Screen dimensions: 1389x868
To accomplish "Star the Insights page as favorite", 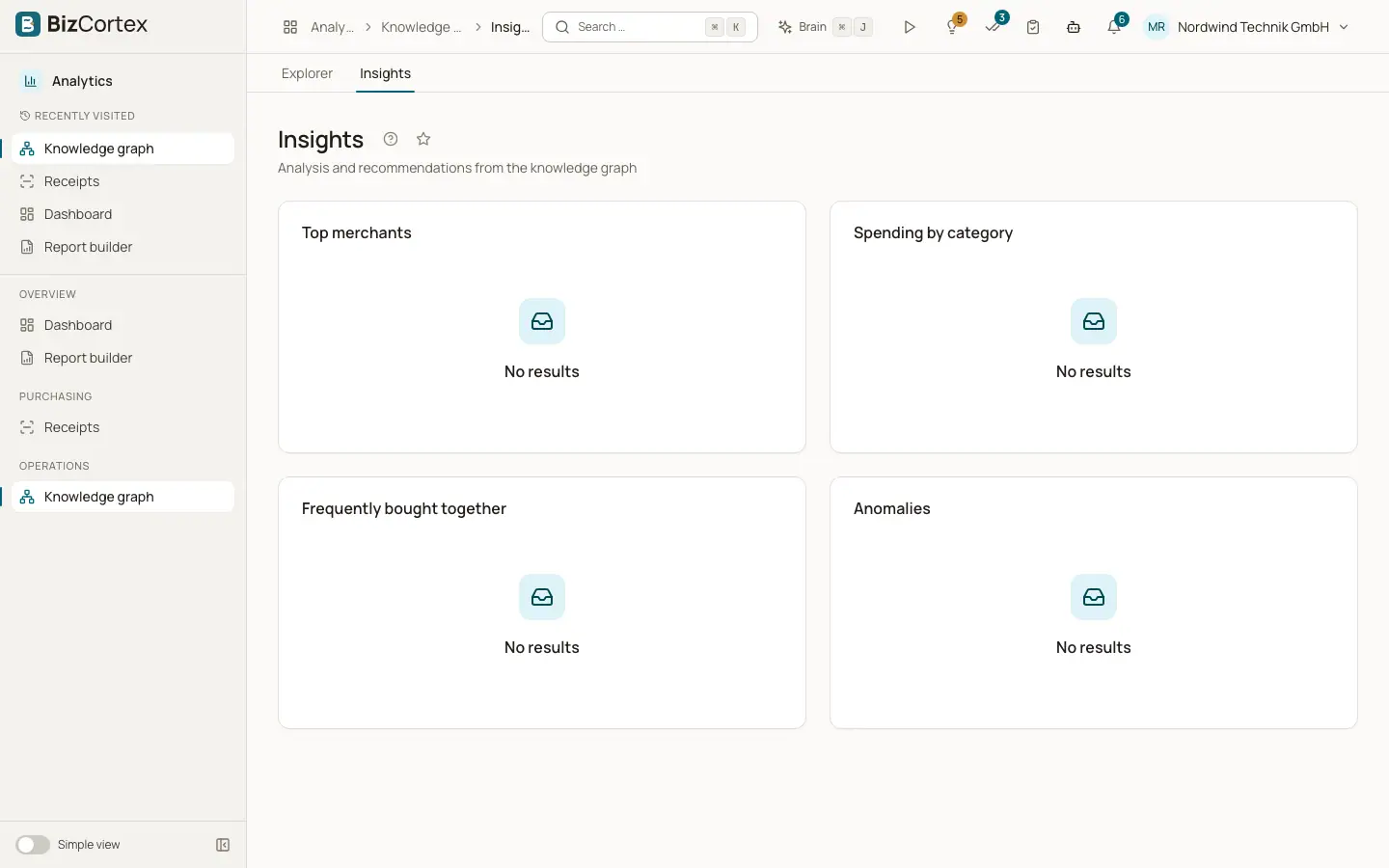I will click(x=423, y=139).
